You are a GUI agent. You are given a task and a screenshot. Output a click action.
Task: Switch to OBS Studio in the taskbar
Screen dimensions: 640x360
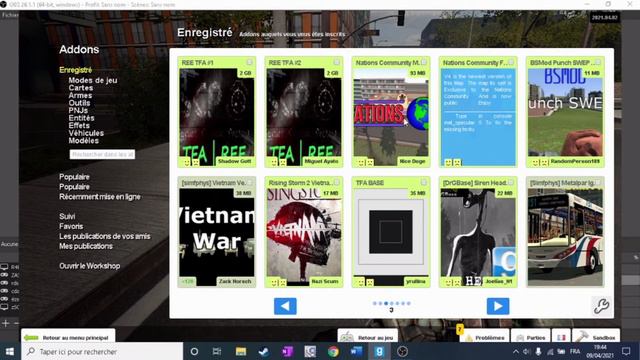point(402,351)
